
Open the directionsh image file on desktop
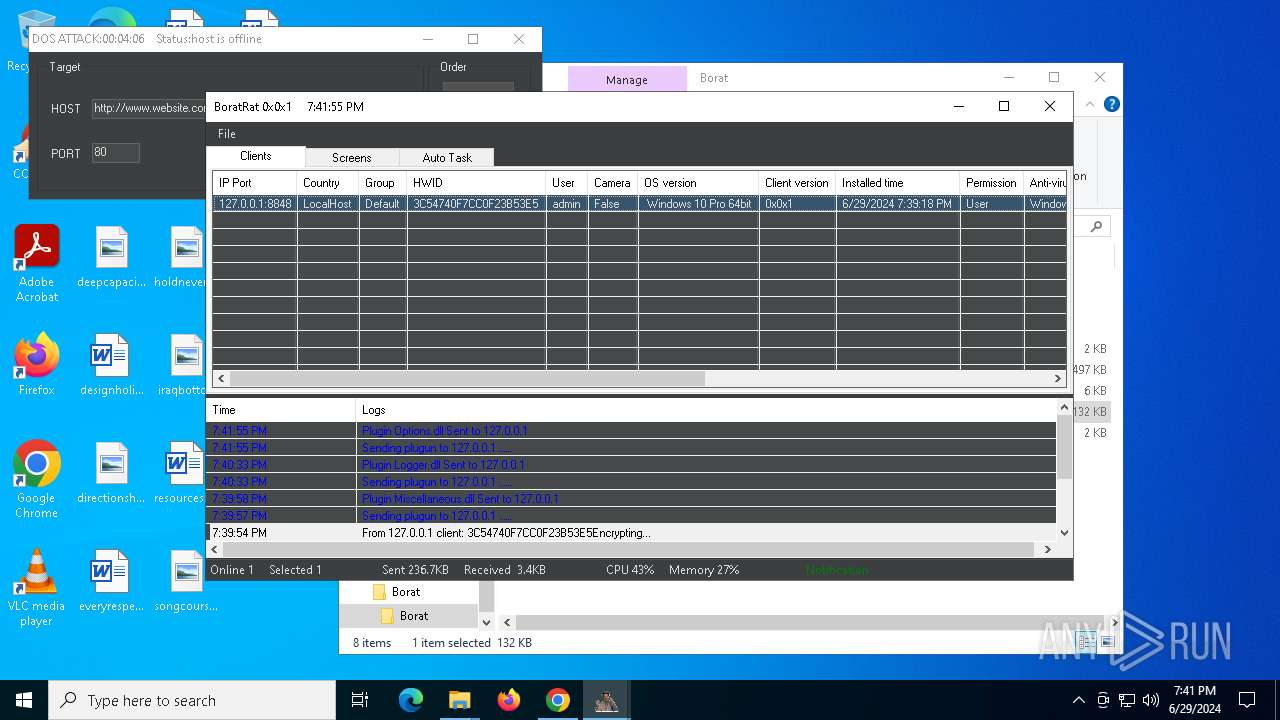pyautogui.click(x=112, y=473)
